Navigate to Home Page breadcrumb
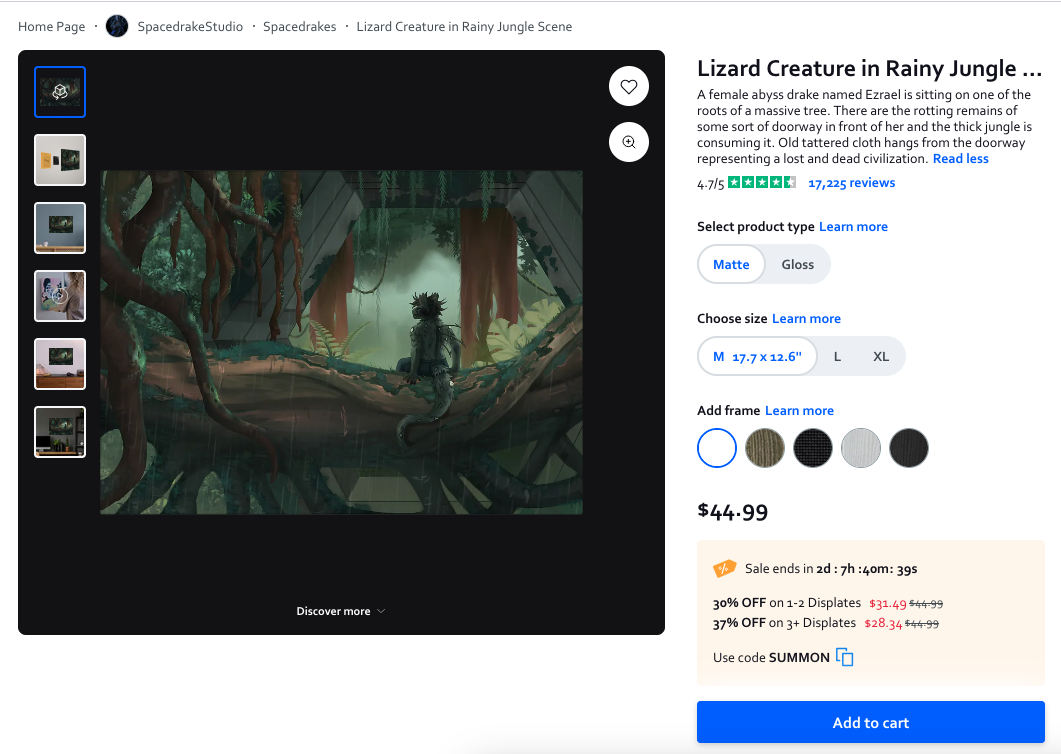 [51, 26]
